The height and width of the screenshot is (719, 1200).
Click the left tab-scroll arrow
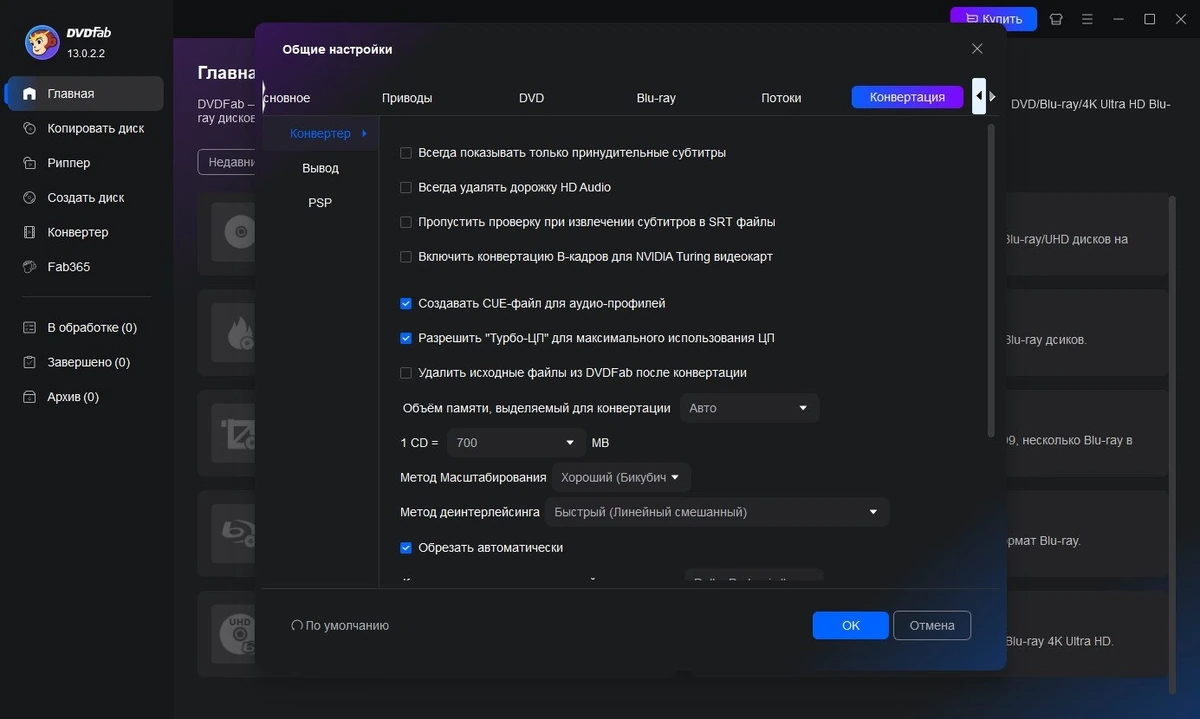click(979, 97)
